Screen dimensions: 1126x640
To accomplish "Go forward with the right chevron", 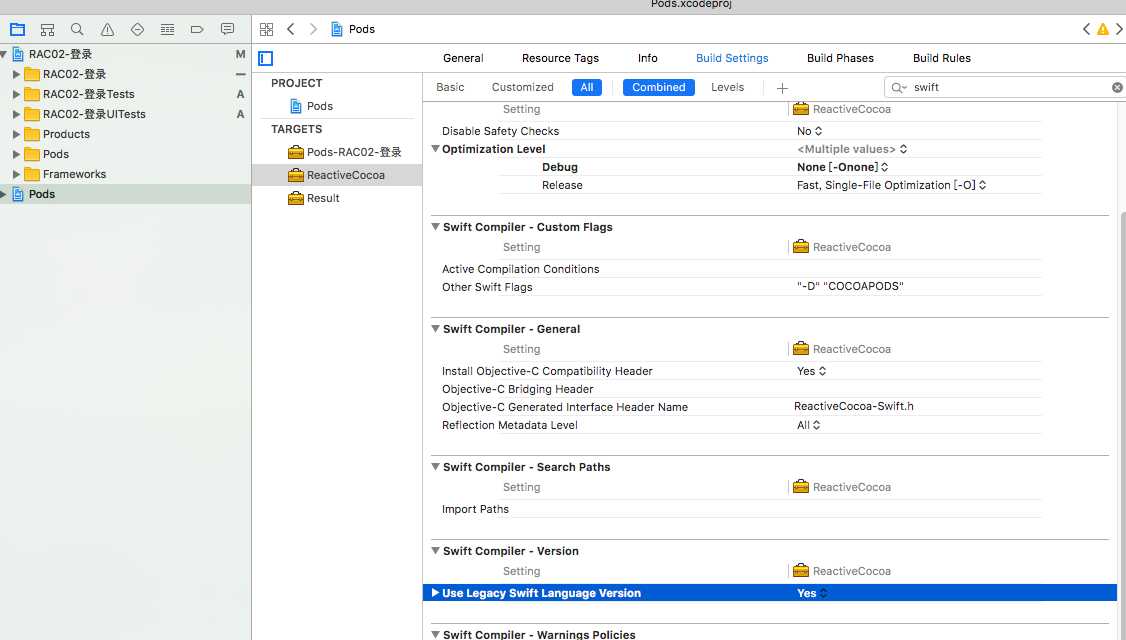I will pyautogui.click(x=313, y=29).
